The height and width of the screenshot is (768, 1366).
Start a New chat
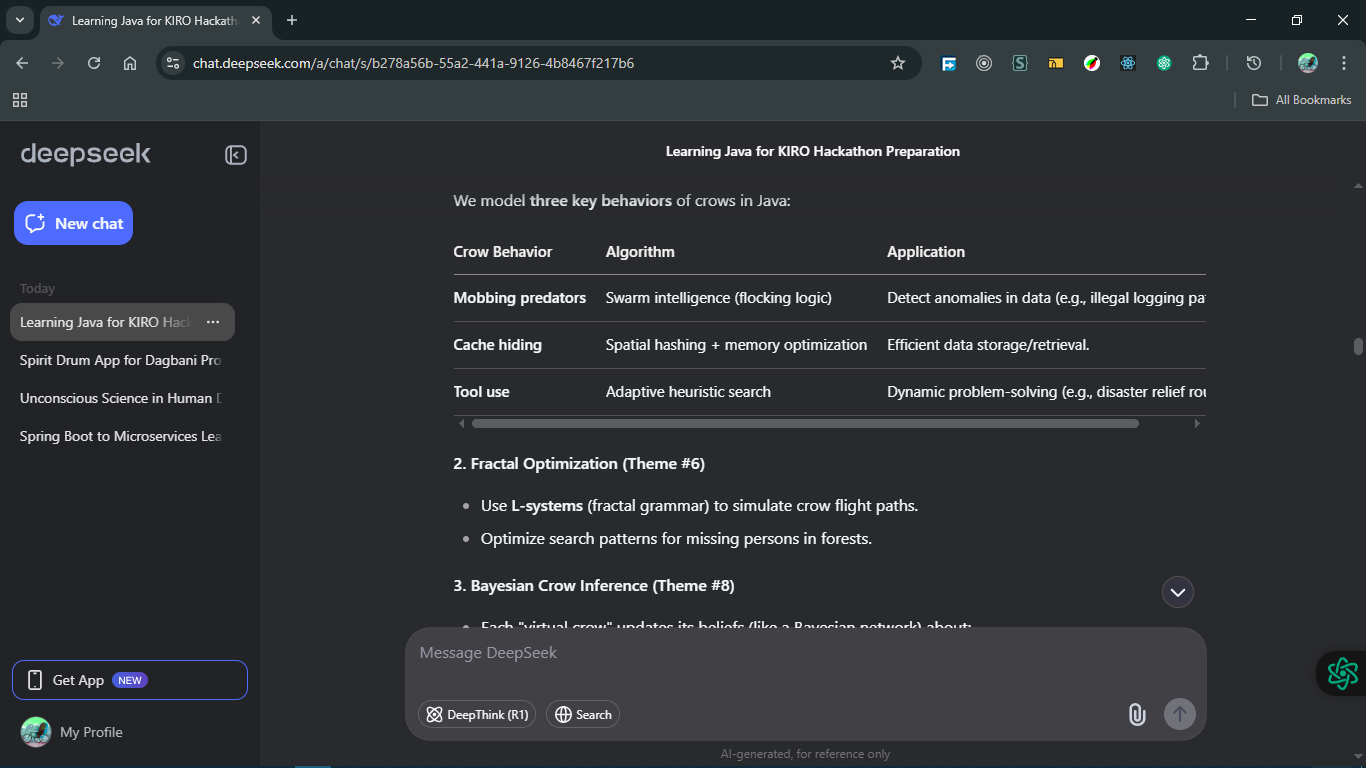[73, 223]
